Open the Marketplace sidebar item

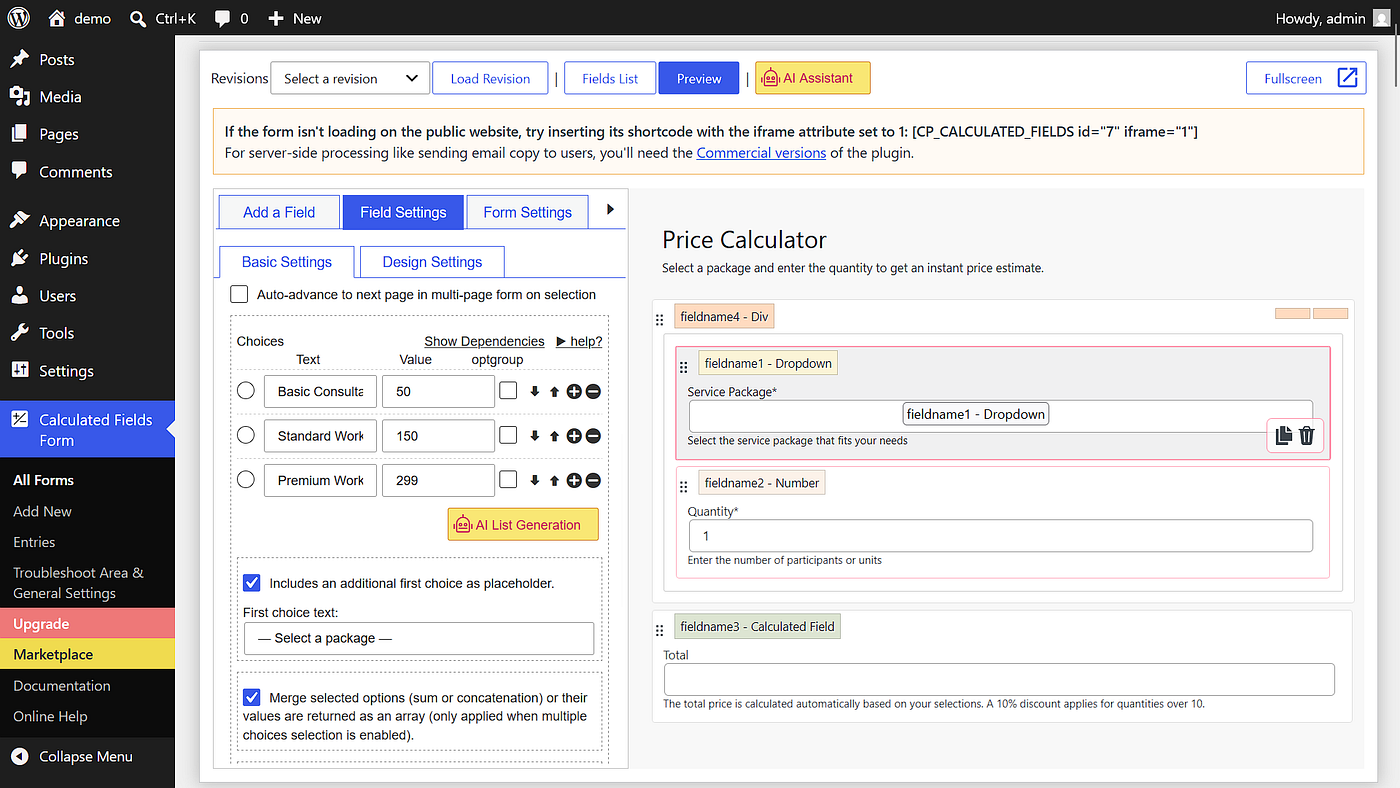87,654
